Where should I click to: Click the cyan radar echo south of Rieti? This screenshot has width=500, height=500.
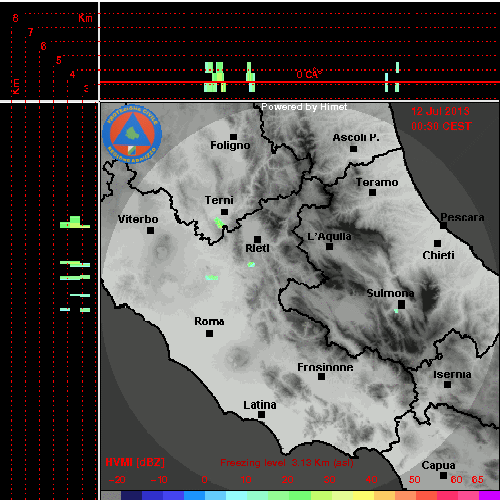[x=251, y=265]
